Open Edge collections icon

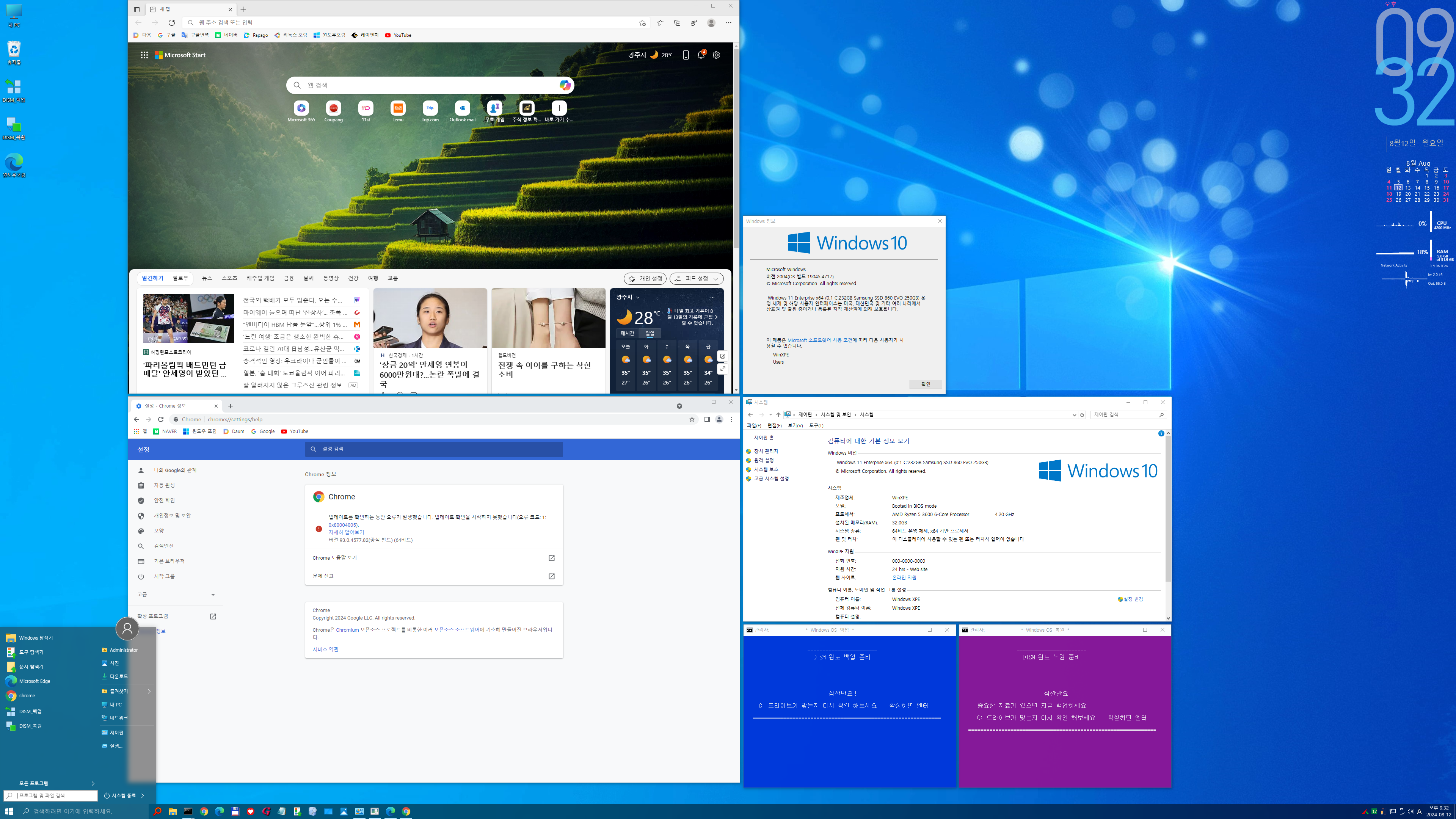(x=677, y=23)
